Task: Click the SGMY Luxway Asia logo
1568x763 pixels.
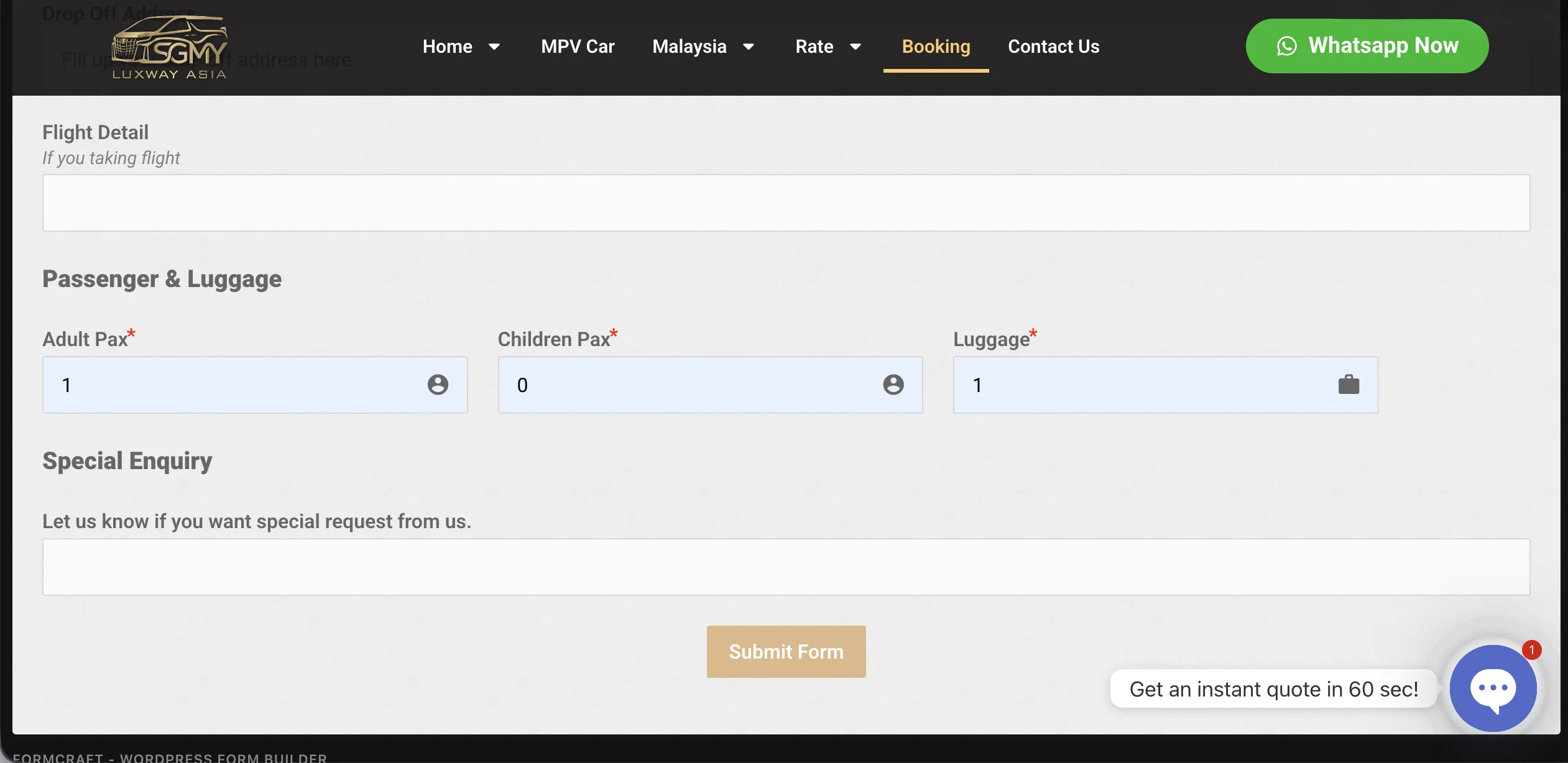Action: pyautogui.click(x=169, y=48)
